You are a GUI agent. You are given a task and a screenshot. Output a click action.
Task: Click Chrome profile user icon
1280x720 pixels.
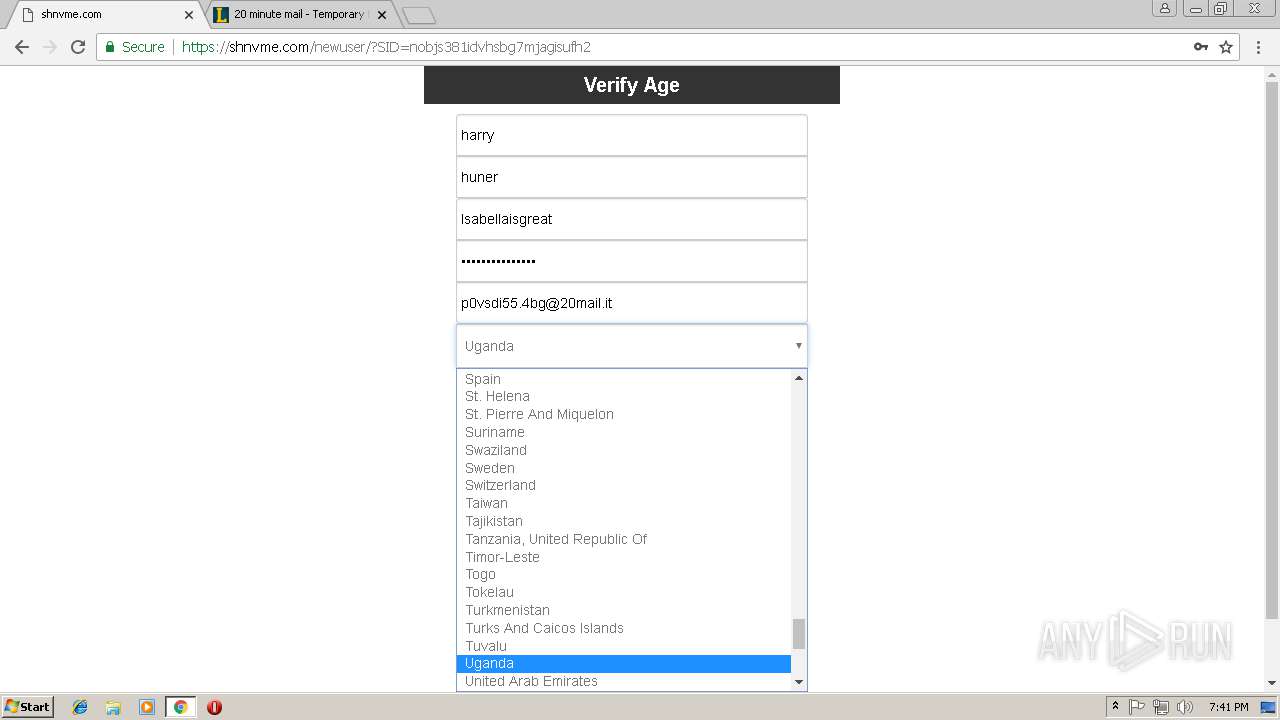[x=1165, y=9]
